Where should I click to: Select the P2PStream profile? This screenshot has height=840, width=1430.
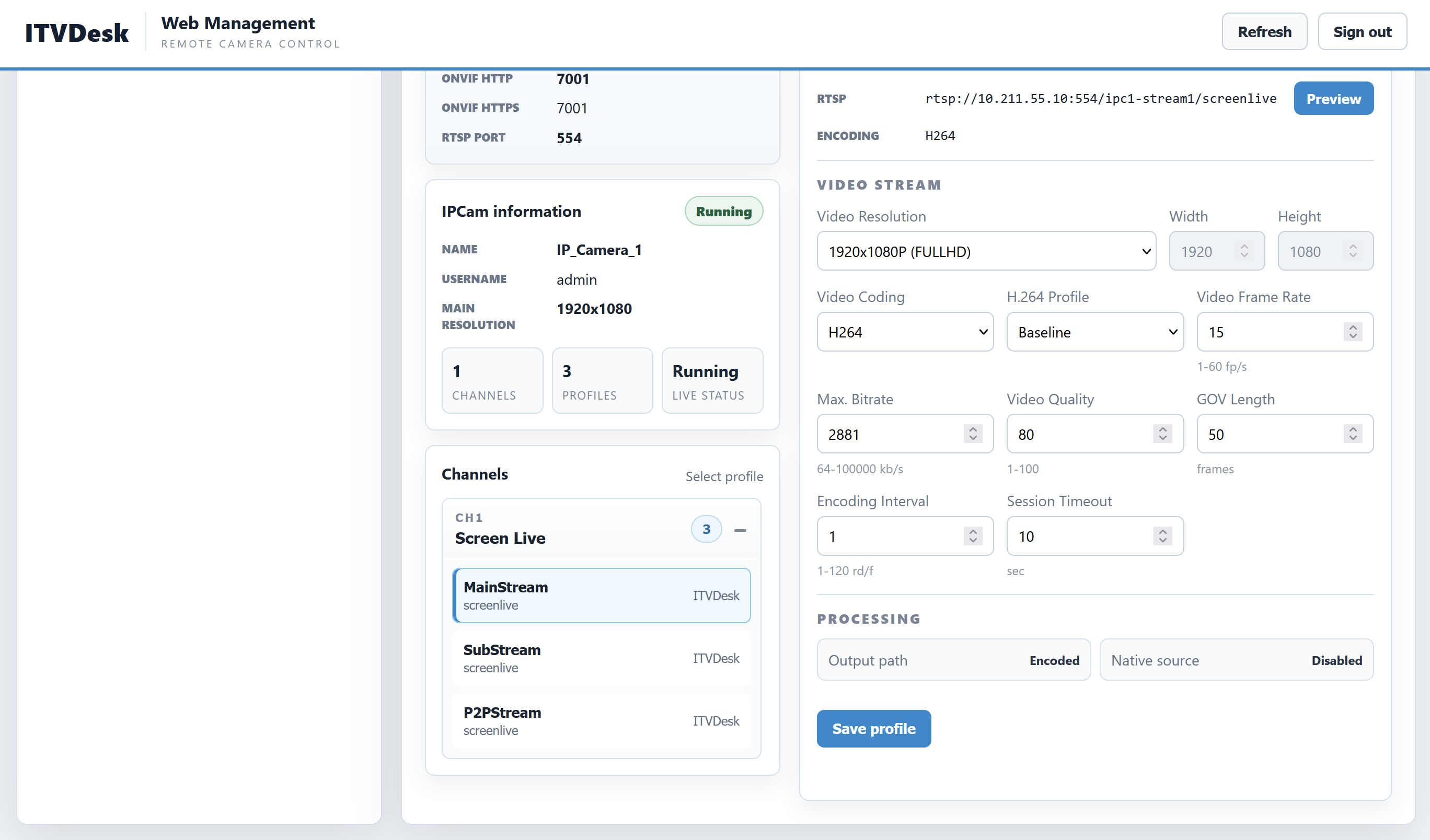tap(602, 721)
